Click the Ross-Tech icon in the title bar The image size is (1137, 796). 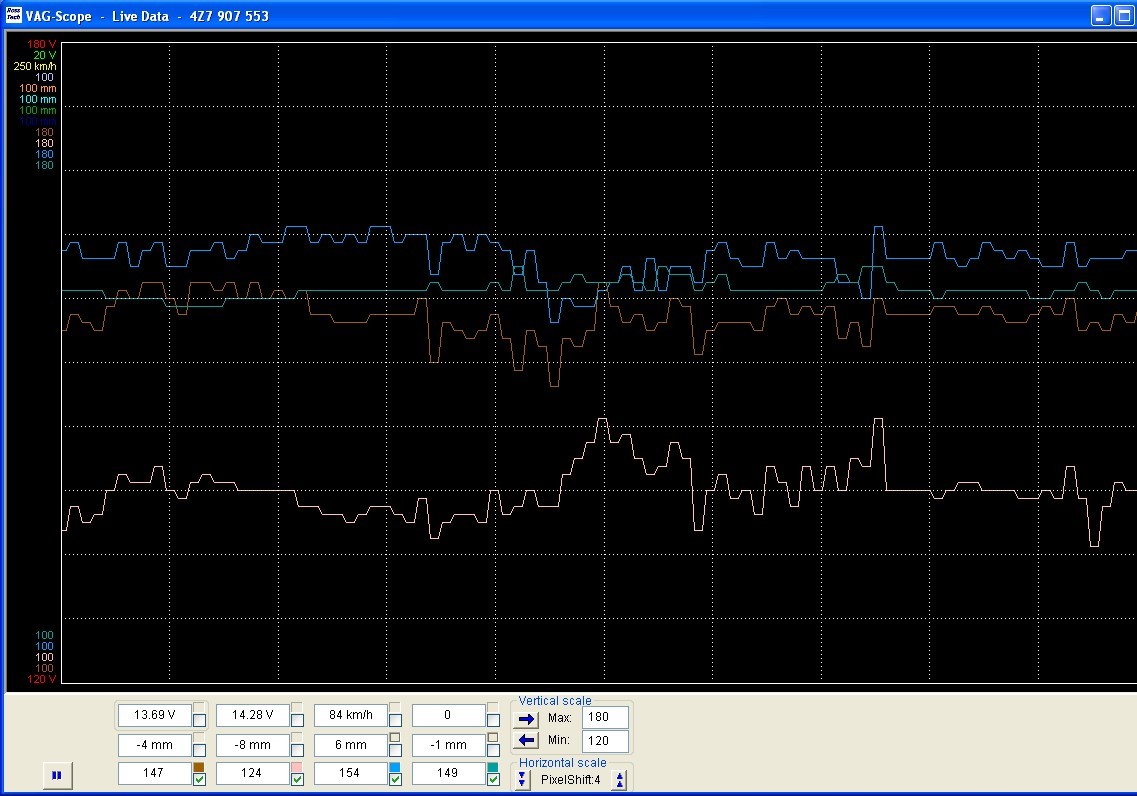pyautogui.click(x=13, y=15)
